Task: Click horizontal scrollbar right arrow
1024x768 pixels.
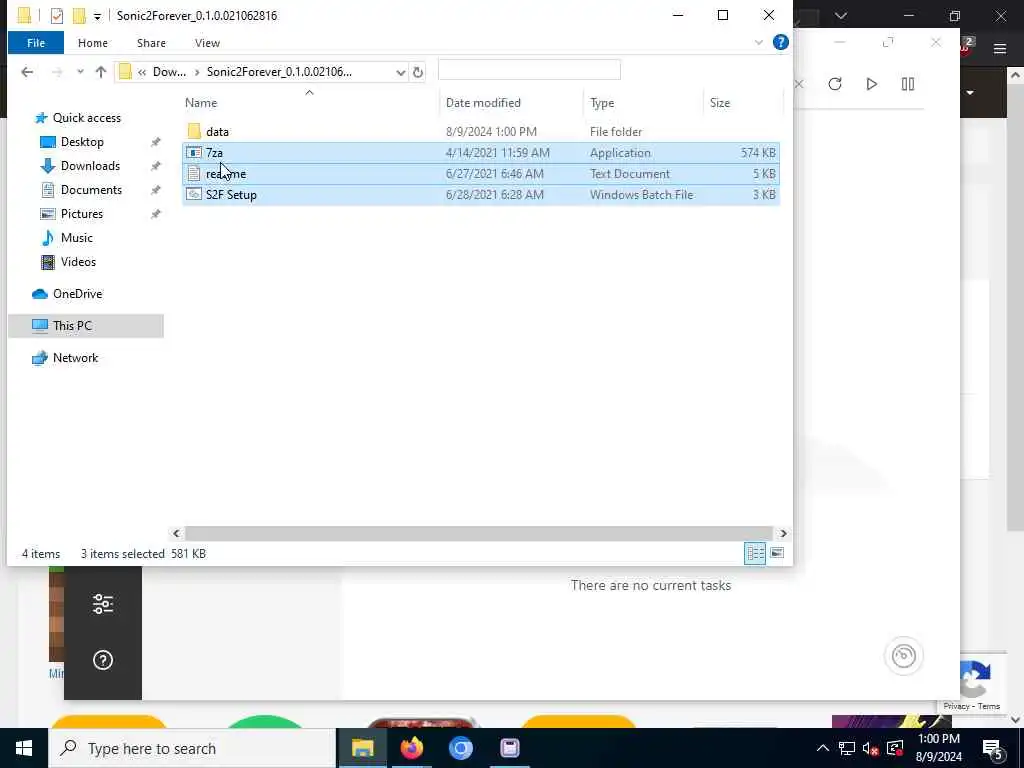Action: pos(783,534)
